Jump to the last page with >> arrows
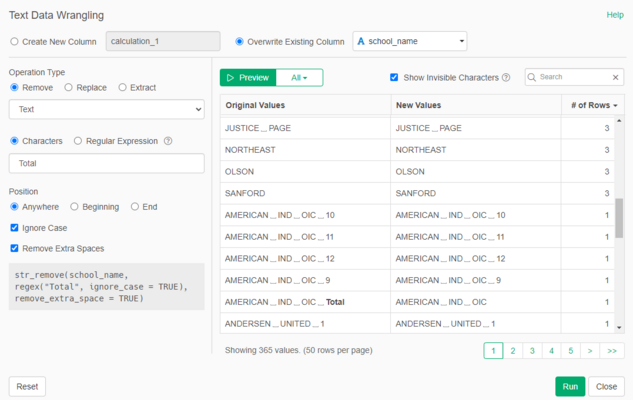633x400 pixels. pos(612,351)
